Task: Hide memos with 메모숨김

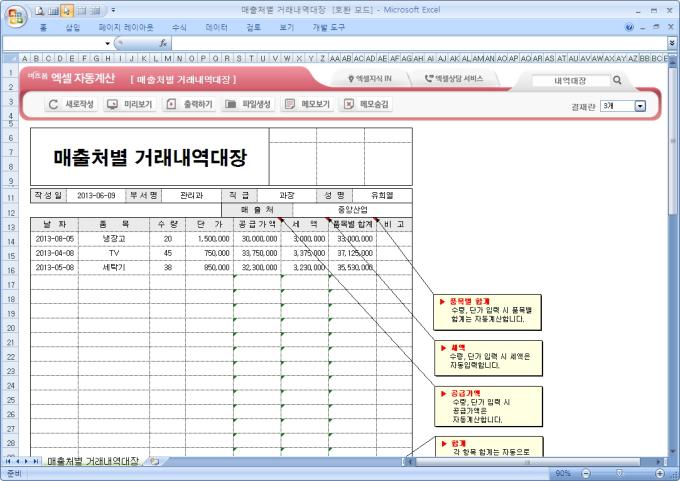Action: [366, 104]
